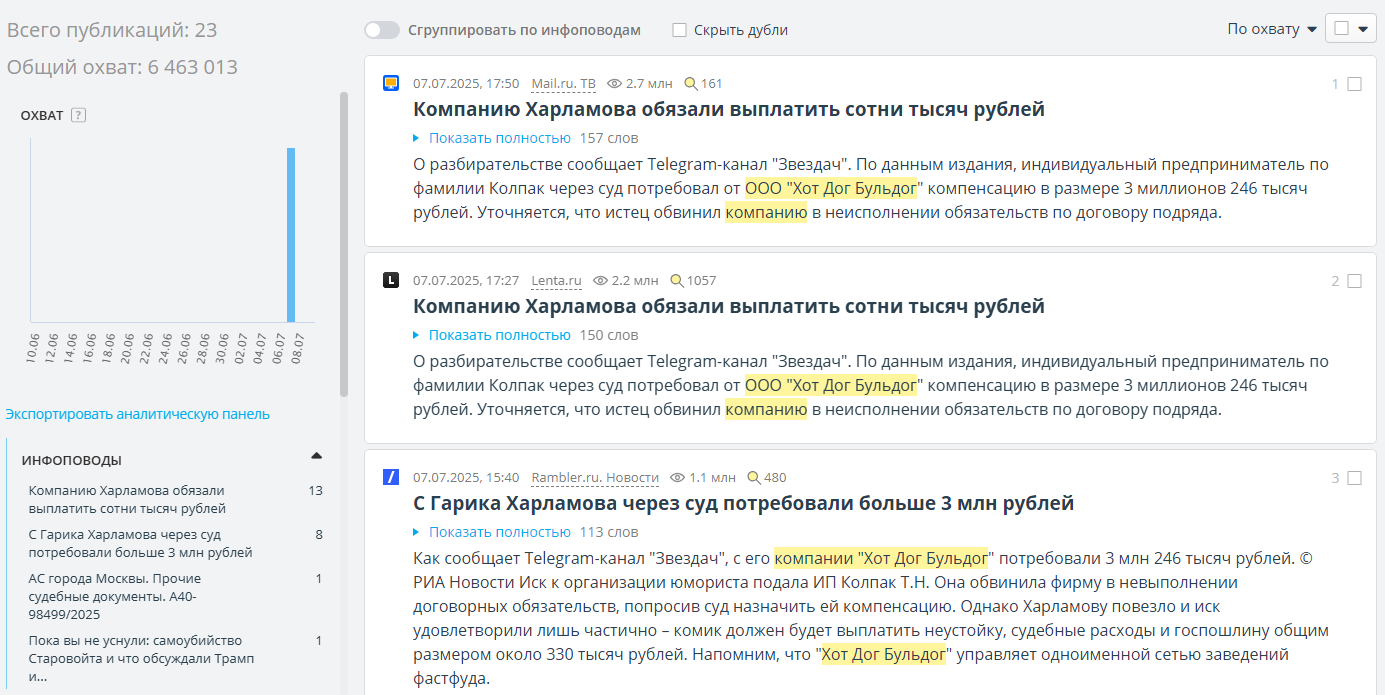Click magnifier icon beside 161
The width and height of the screenshot is (1385, 695).
(690, 83)
